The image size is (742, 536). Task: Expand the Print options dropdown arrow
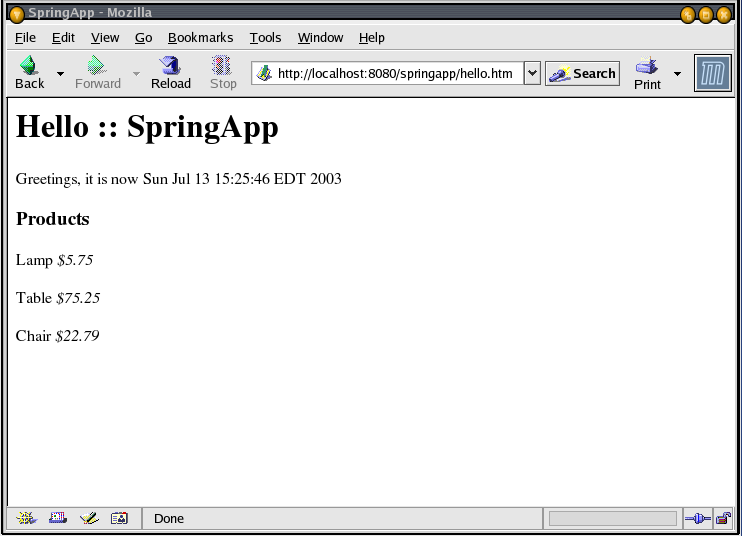tap(677, 74)
